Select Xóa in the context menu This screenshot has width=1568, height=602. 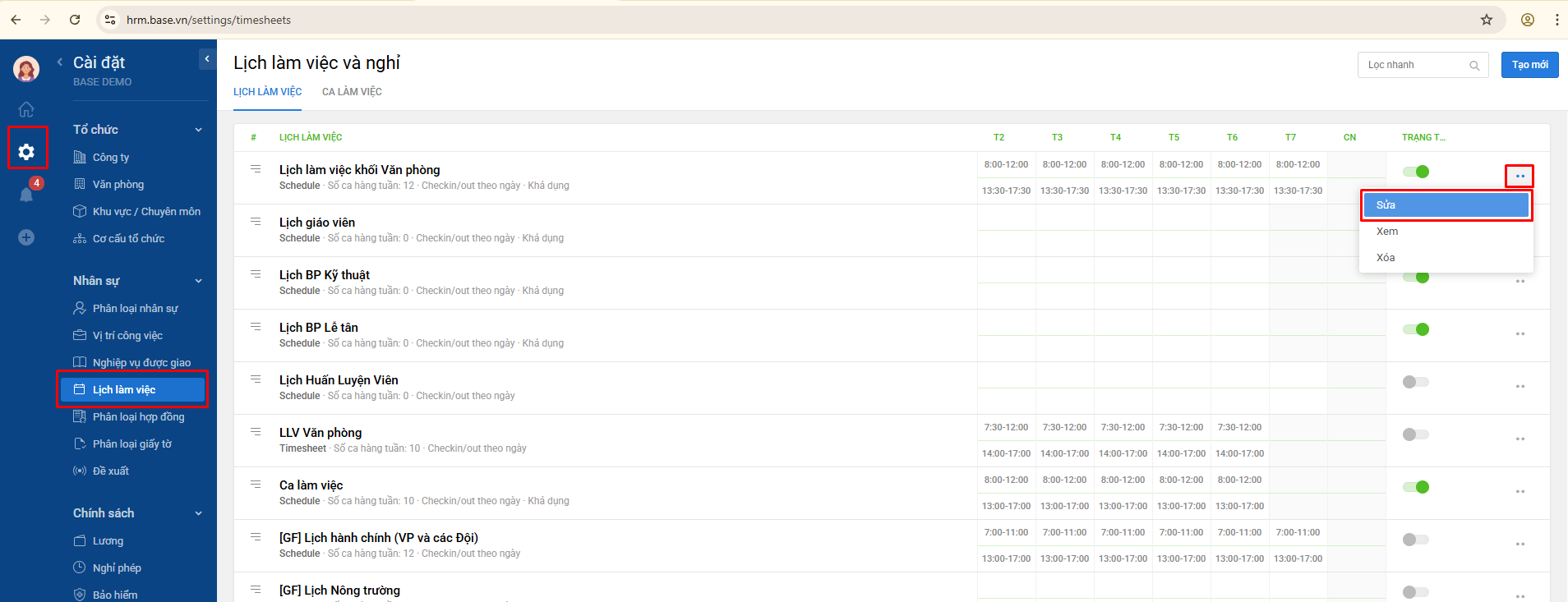1446,258
